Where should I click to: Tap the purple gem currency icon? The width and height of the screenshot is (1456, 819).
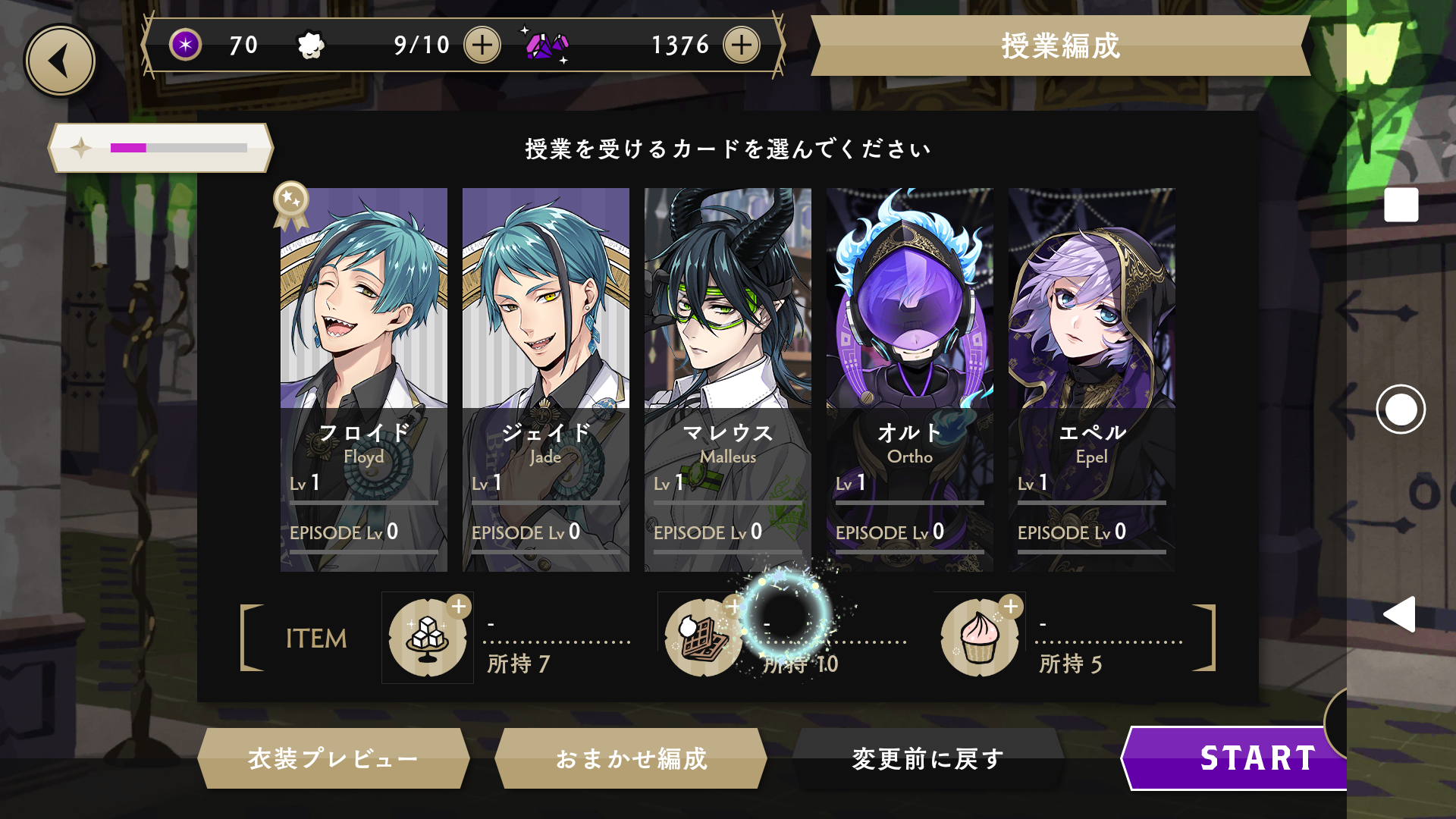point(546,45)
